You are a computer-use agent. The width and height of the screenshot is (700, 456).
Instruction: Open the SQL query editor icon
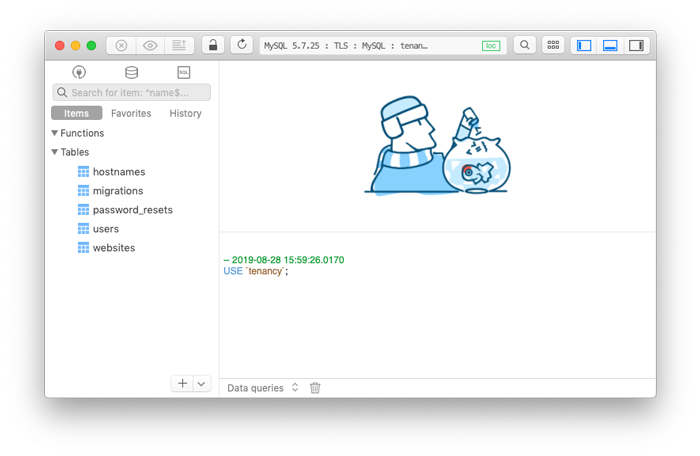(183, 72)
